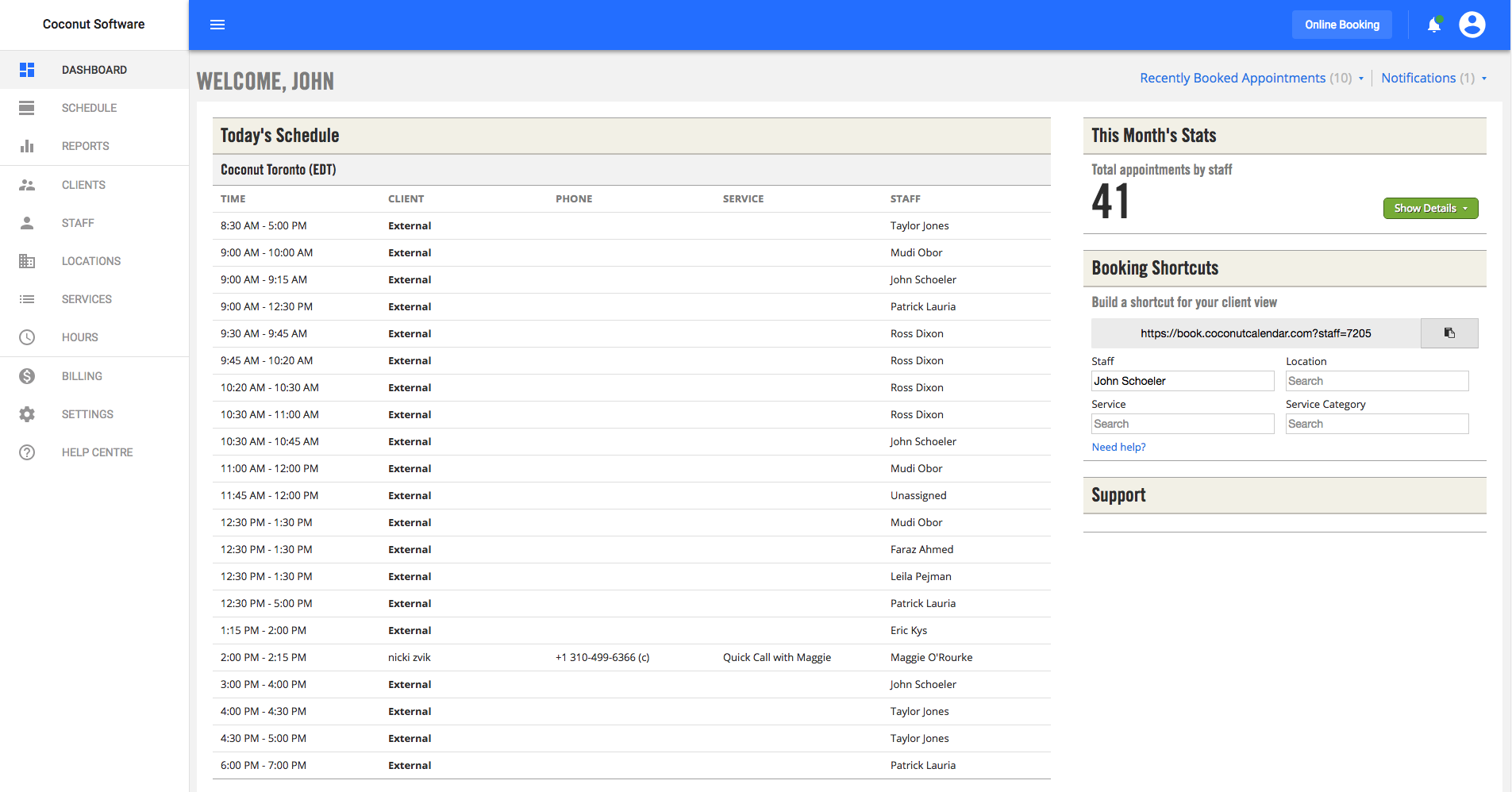Click the Service search field

(x=1183, y=424)
